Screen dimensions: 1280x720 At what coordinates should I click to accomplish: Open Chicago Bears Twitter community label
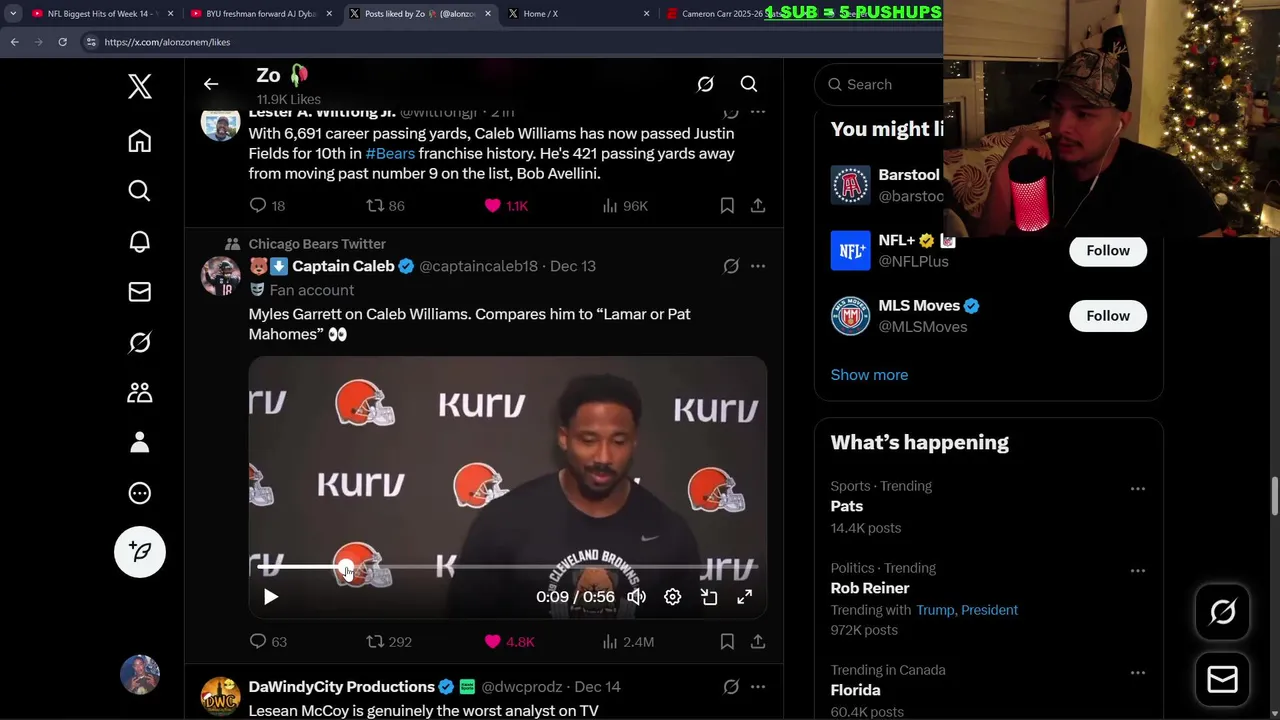point(317,244)
